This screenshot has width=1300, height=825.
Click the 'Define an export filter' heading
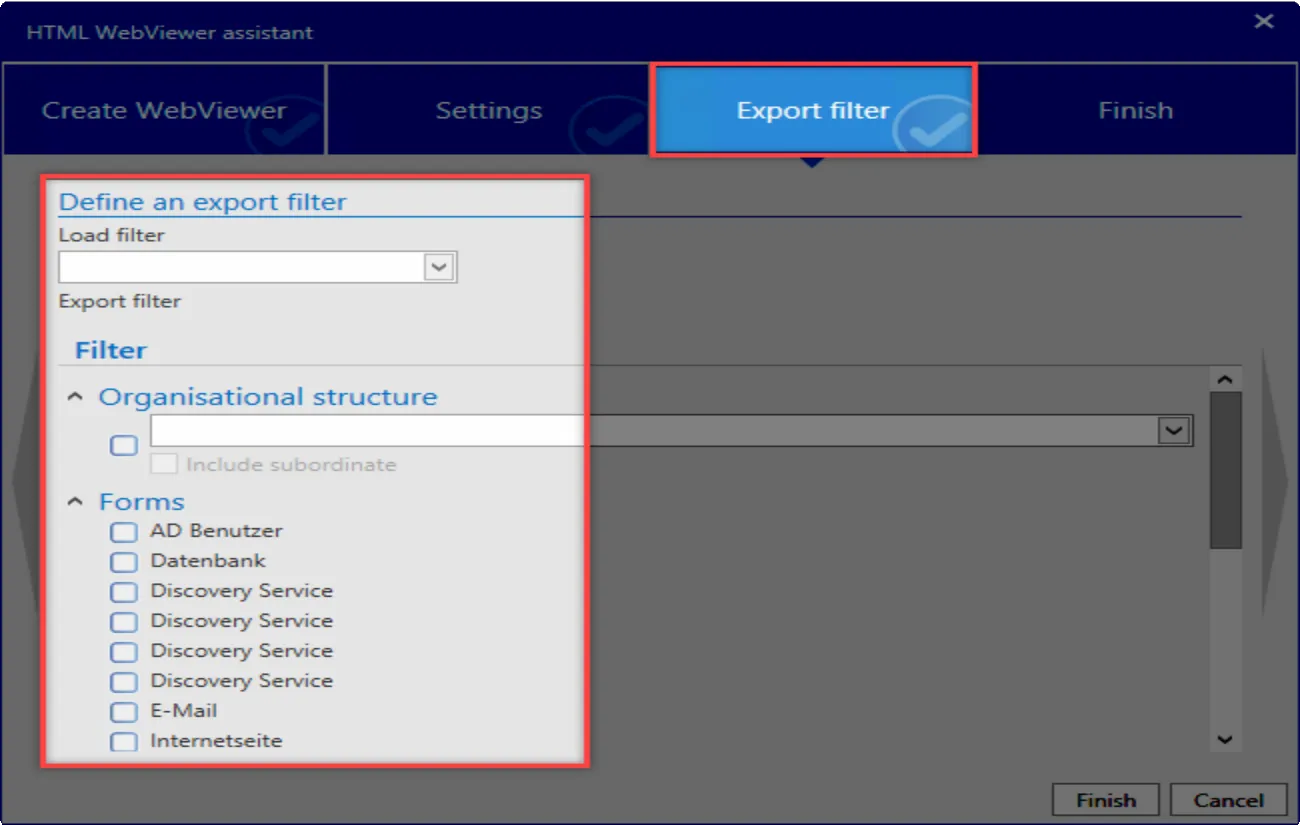pos(202,201)
